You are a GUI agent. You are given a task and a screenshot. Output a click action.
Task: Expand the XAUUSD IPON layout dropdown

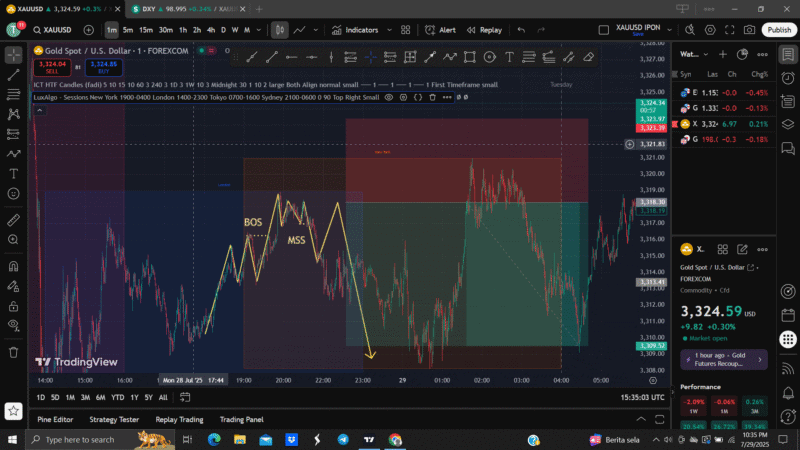click(667, 30)
